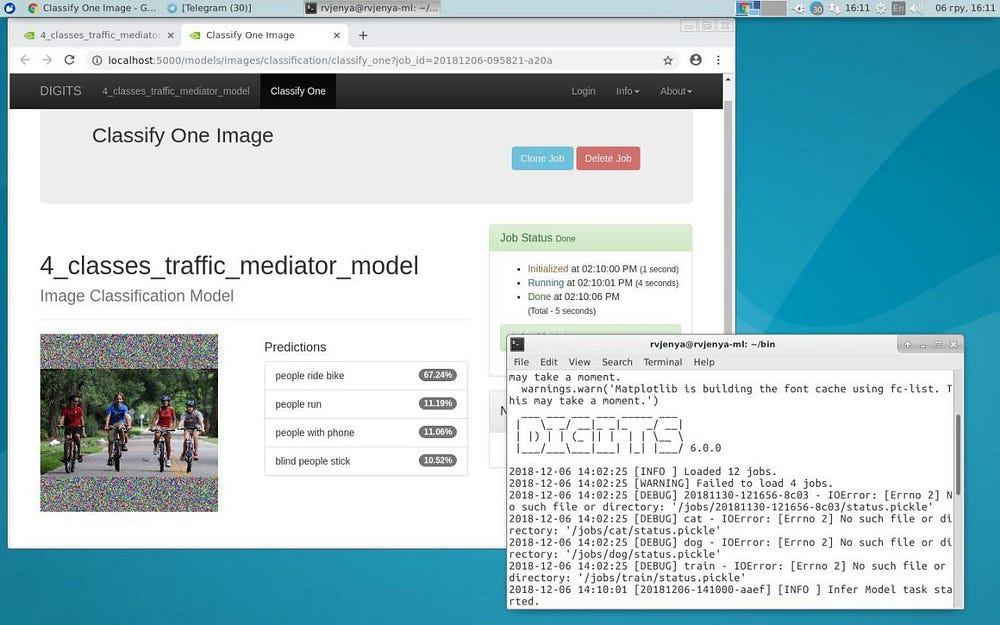The image size is (1000, 625).
Task: Open the terminal Help menu
Action: point(704,362)
